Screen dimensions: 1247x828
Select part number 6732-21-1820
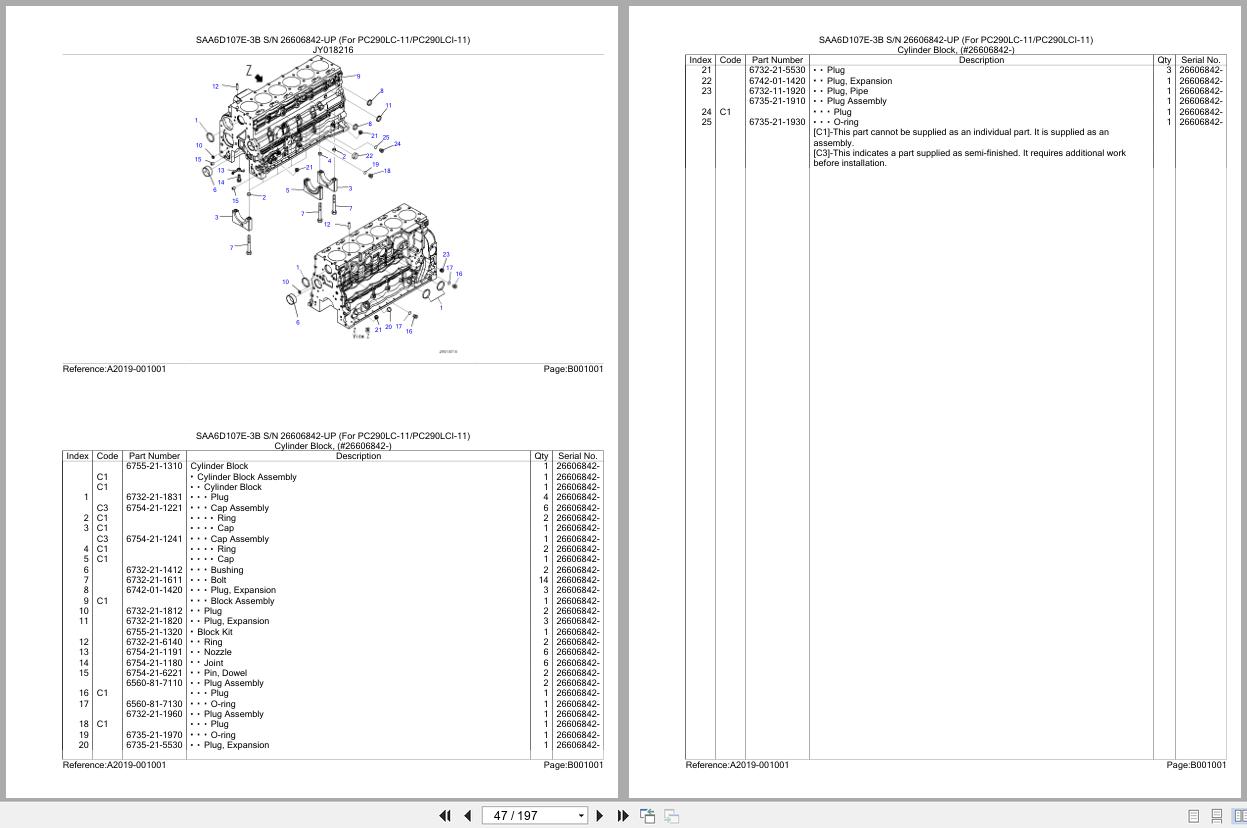pos(154,621)
